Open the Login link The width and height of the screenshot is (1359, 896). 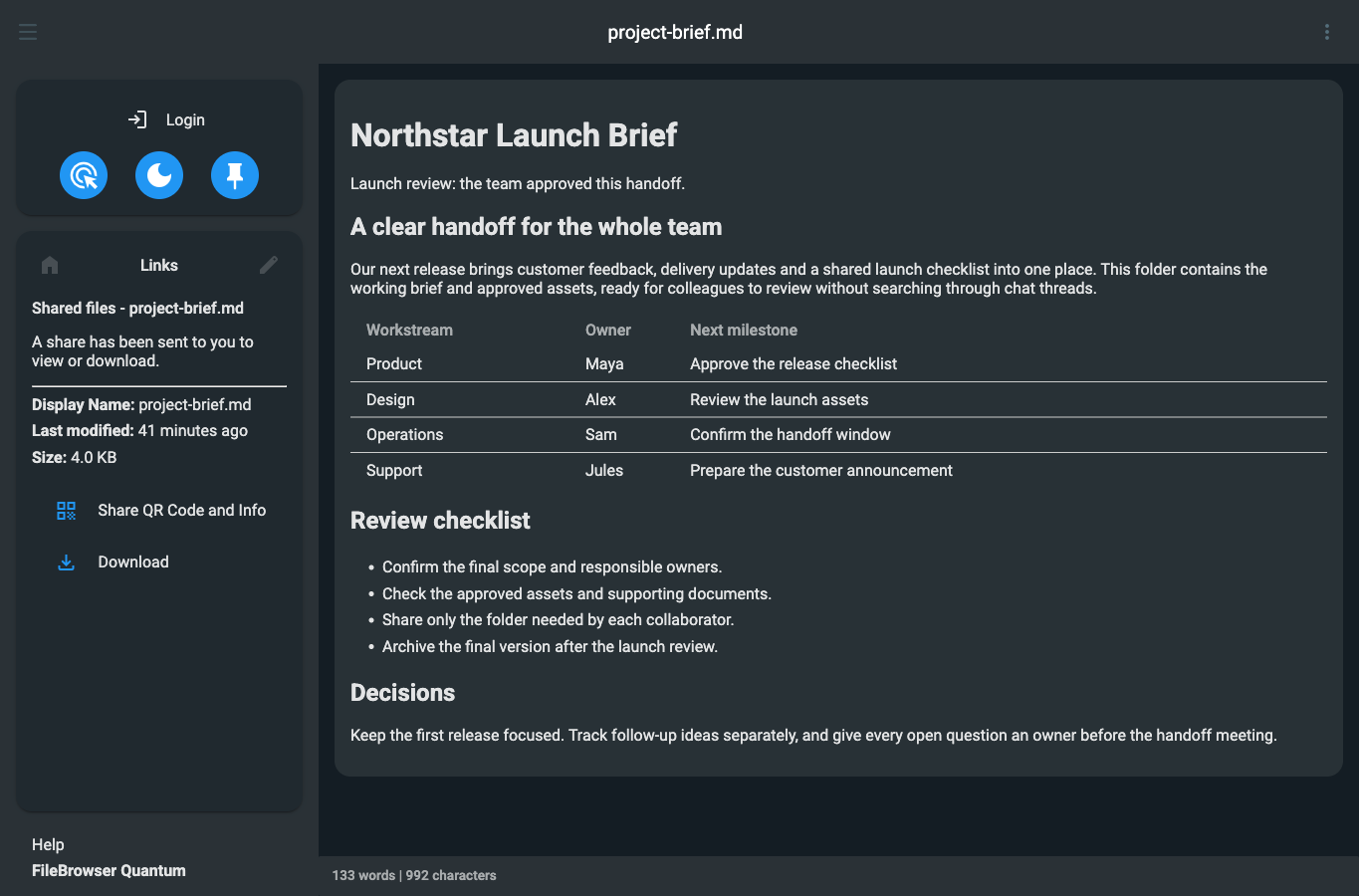pos(185,119)
